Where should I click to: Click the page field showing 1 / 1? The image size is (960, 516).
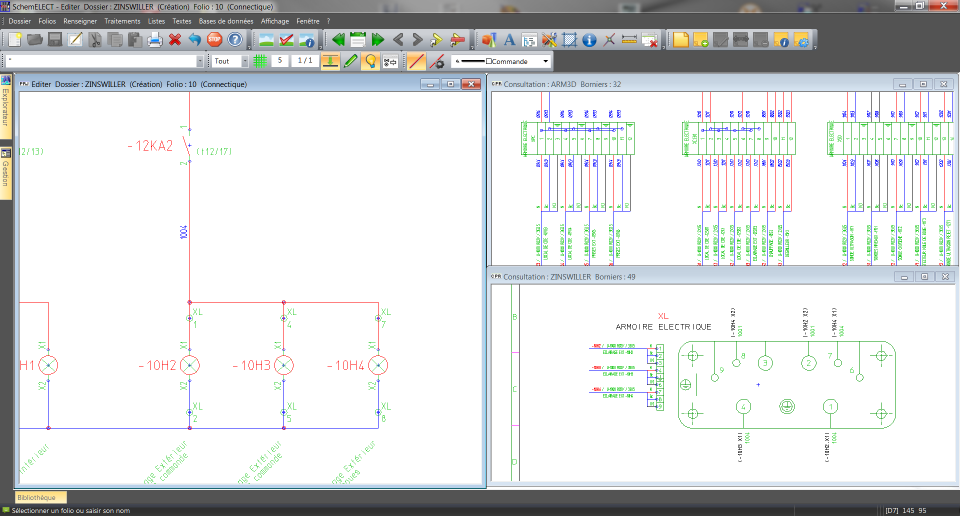coord(305,61)
